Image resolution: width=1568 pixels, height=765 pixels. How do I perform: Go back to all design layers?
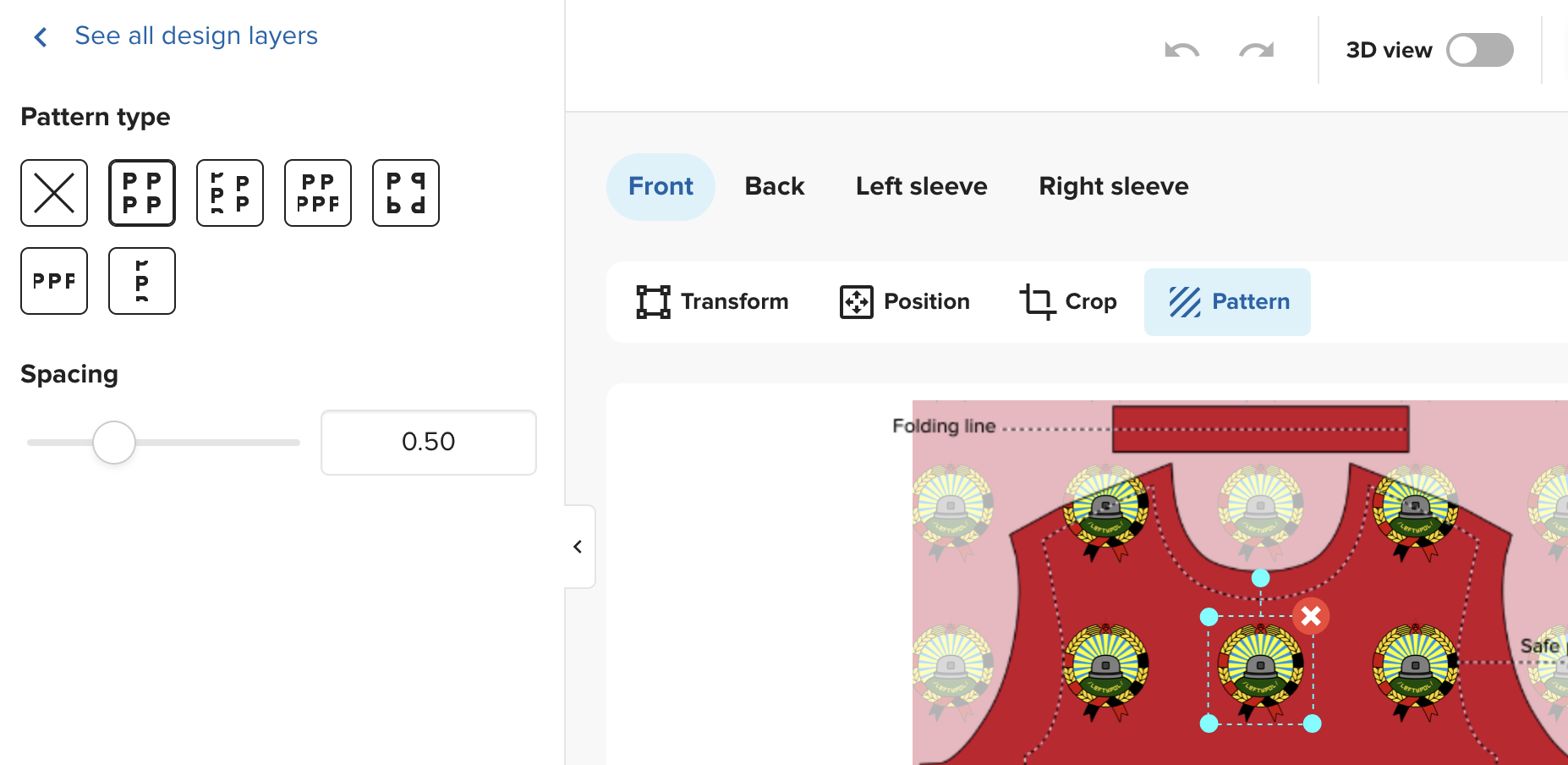[x=195, y=36]
